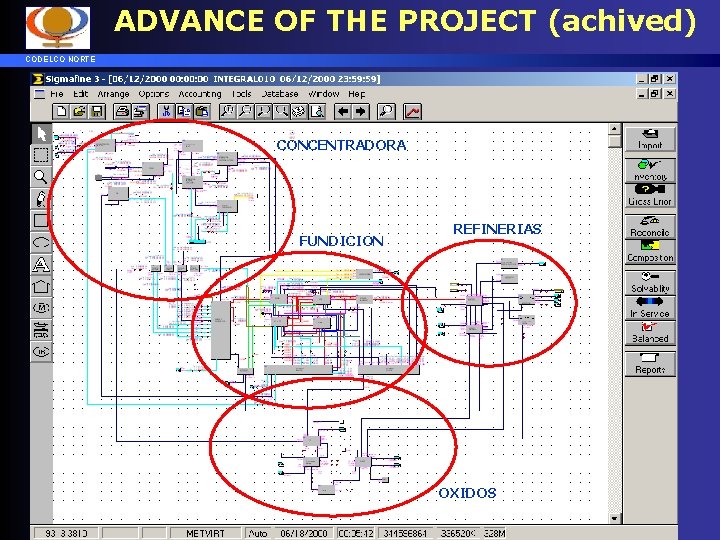Click the FUNDICION label on the diagram
The image size is (720, 540).
(x=341, y=241)
